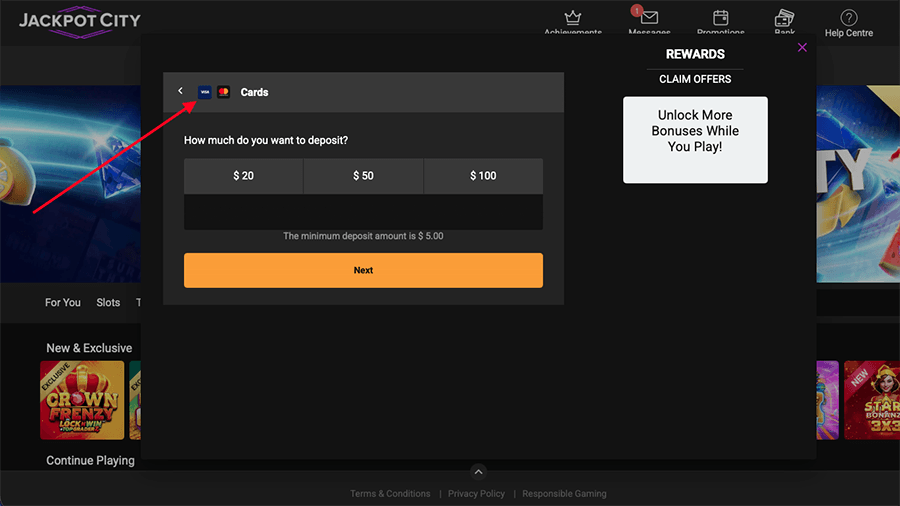
Task: Open Messages envelope icon
Action: 649,18
